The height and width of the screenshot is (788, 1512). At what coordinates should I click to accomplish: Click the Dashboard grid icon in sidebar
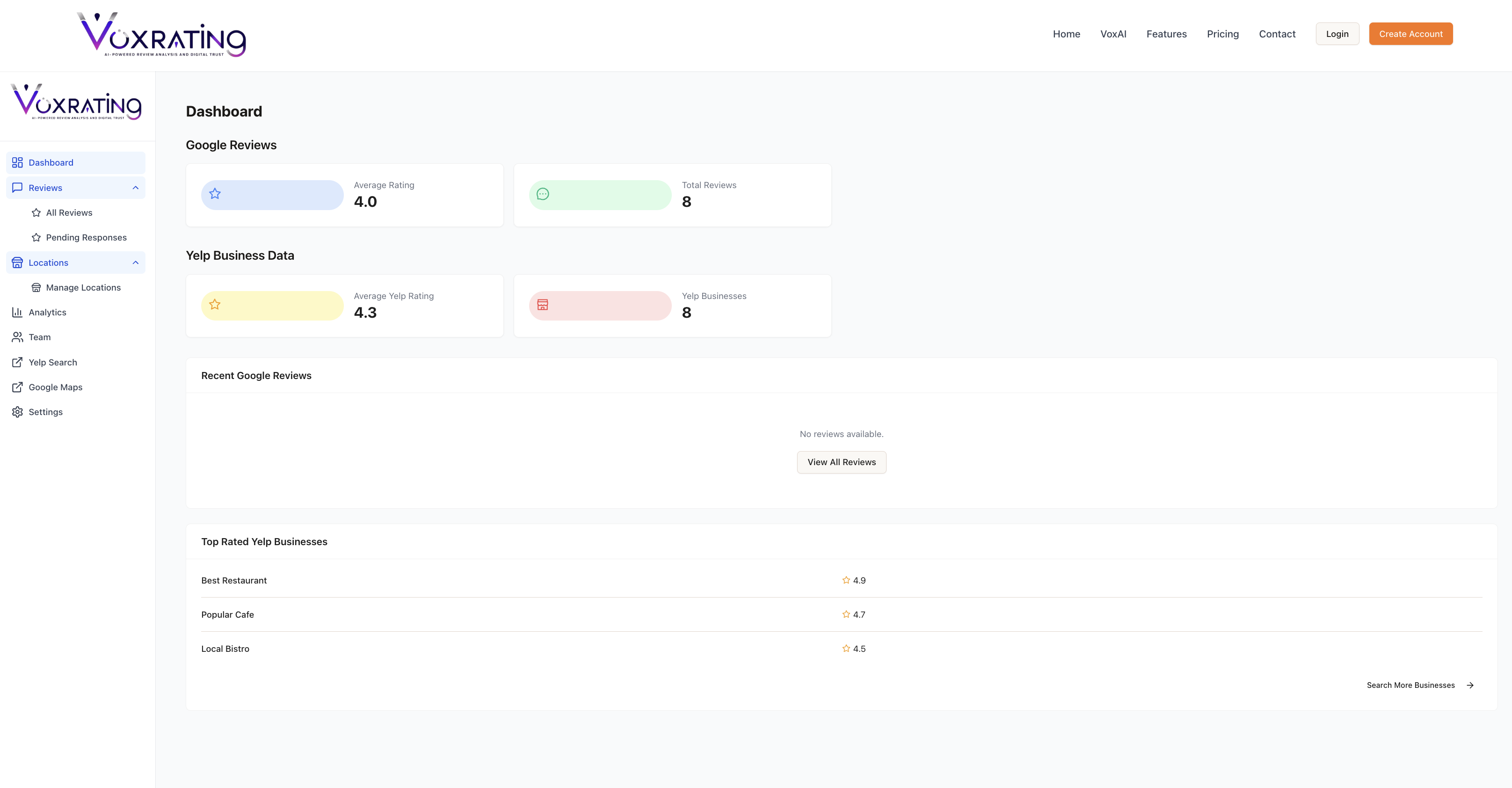18,163
